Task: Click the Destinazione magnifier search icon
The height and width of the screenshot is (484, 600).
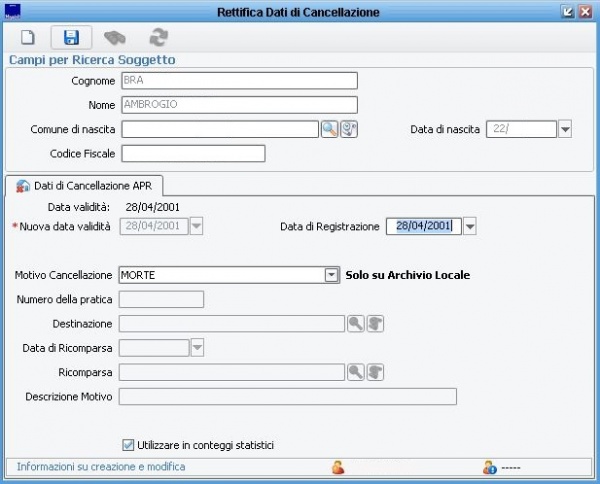Action: coord(355,324)
